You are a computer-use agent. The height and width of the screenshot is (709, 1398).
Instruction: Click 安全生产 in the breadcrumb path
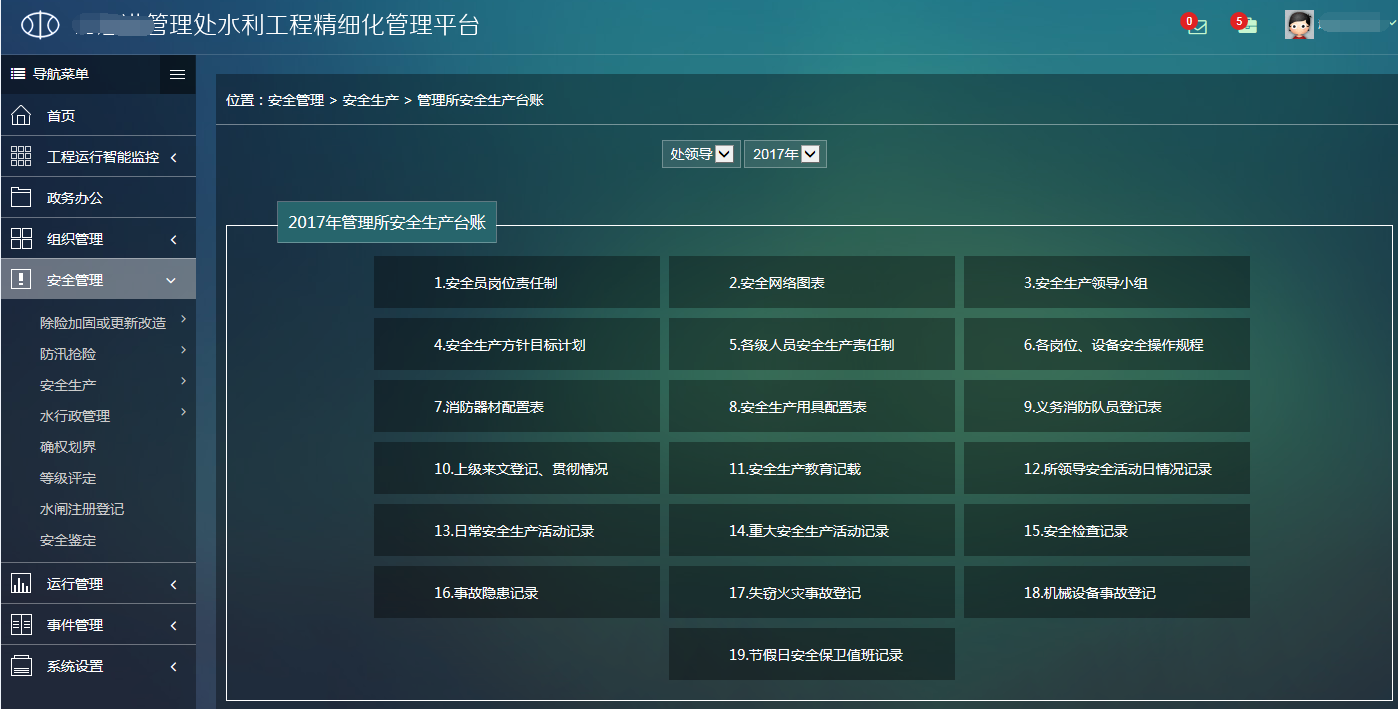pyautogui.click(x=370, y=100)
